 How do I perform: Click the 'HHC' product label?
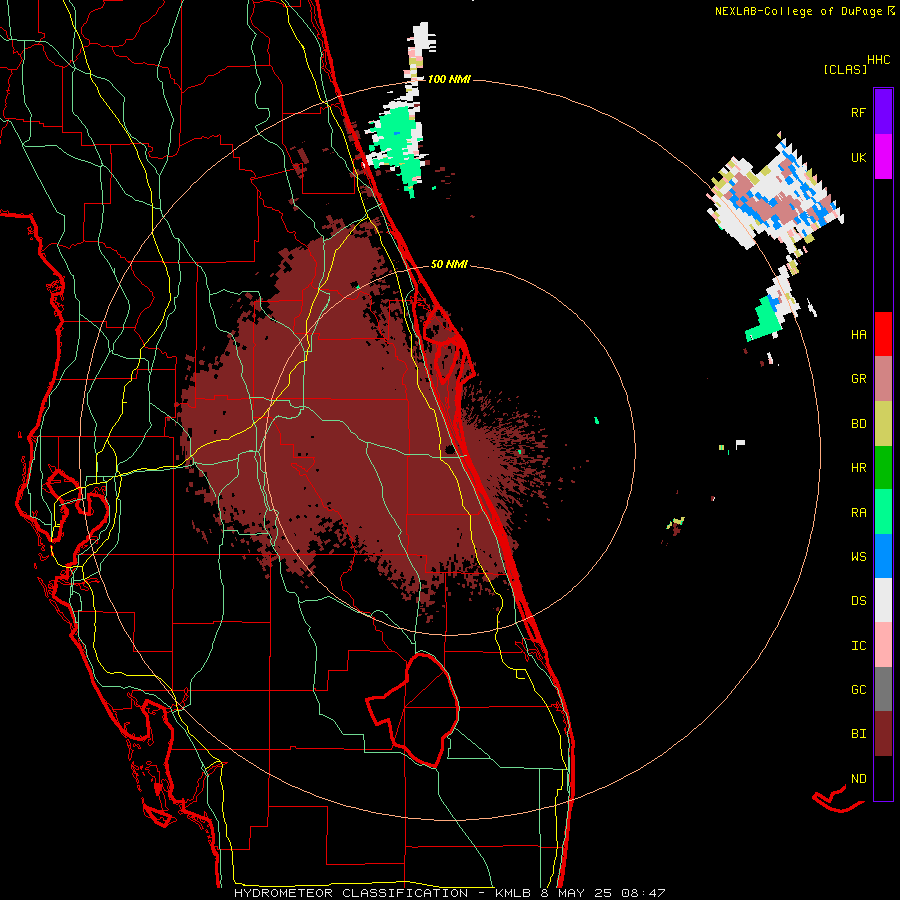click(x=878, y=60)
